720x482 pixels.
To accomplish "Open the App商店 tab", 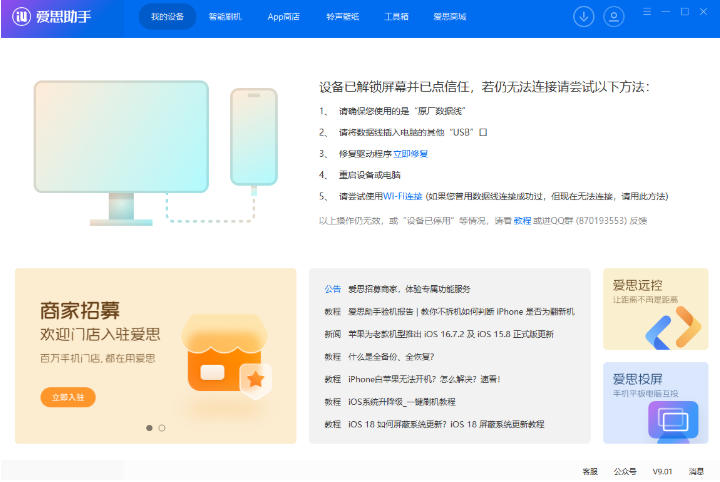I will point(283,17).
